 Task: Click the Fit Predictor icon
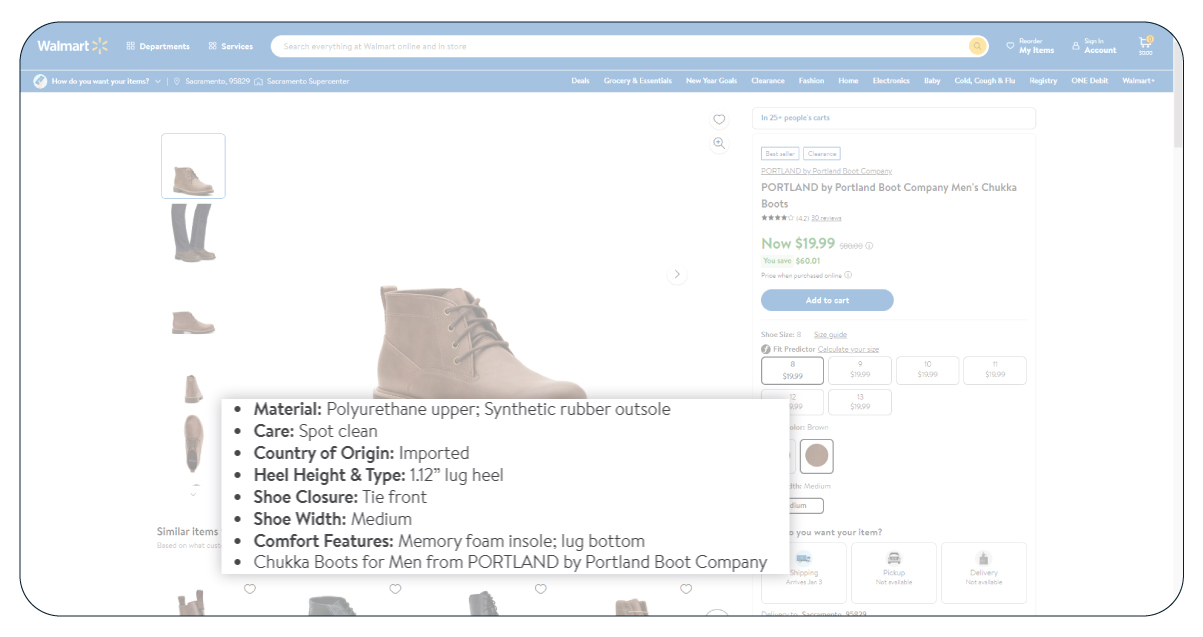[x=766, y=349]
